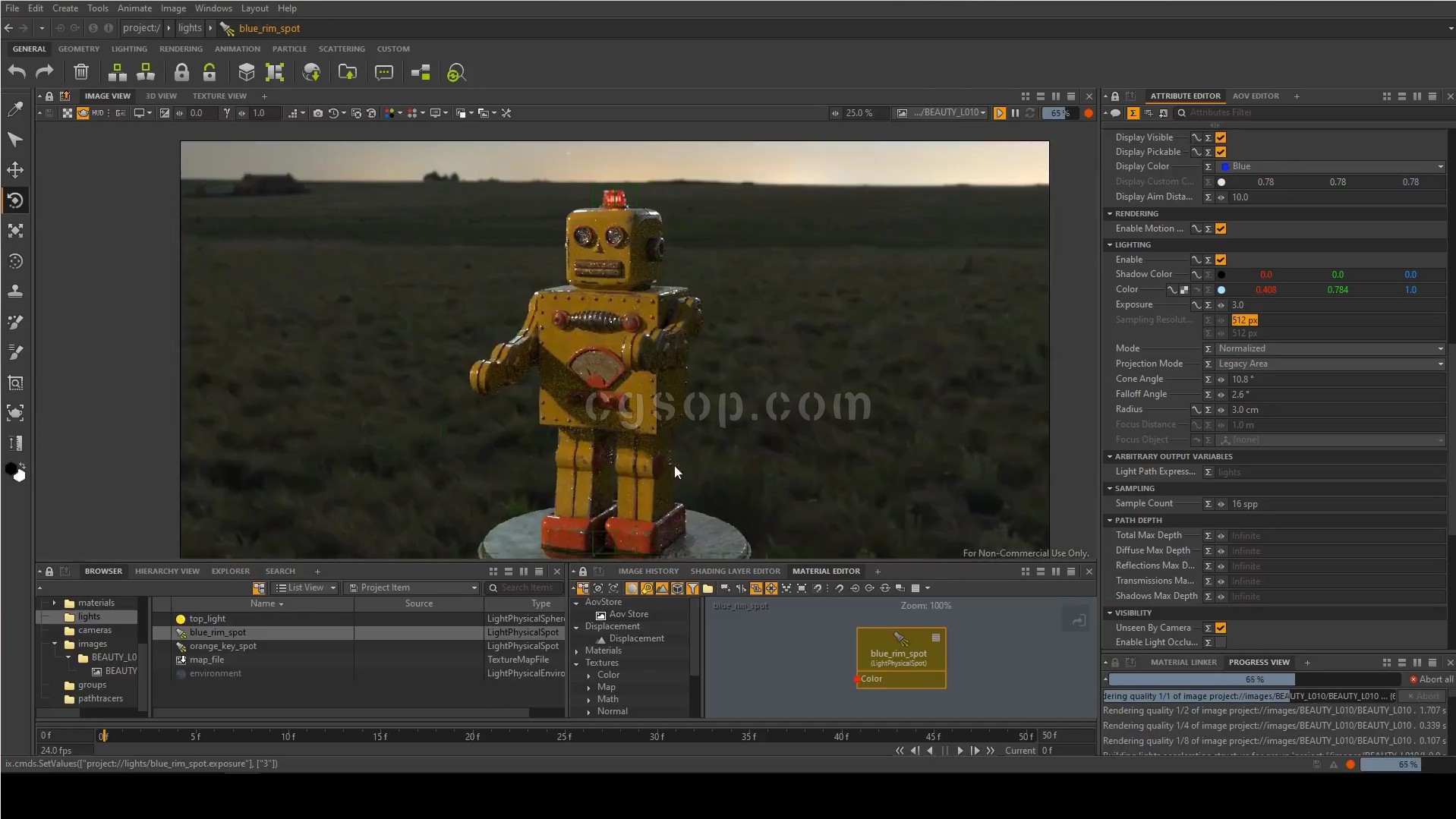Image resolution: width=1456 pixels, height=819 pixels.
Task: Select orange_key_spot in the browser list
Action: point(223,646)
